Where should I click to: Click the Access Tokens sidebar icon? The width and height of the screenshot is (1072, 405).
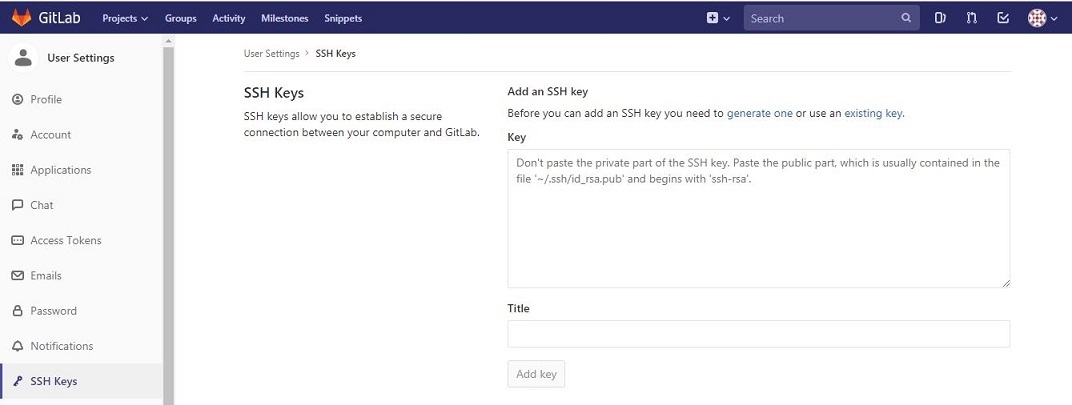(x=17, y=241)
